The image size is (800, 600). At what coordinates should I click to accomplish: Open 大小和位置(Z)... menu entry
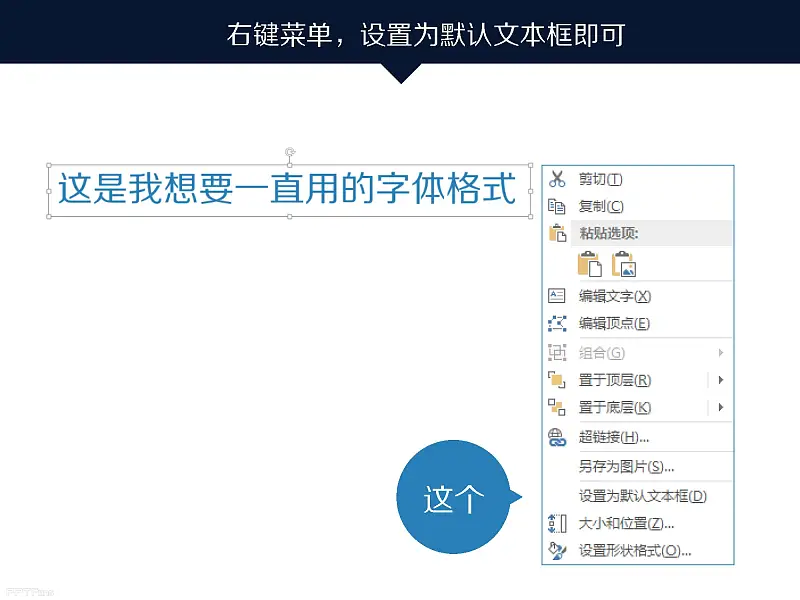point(638,523)
